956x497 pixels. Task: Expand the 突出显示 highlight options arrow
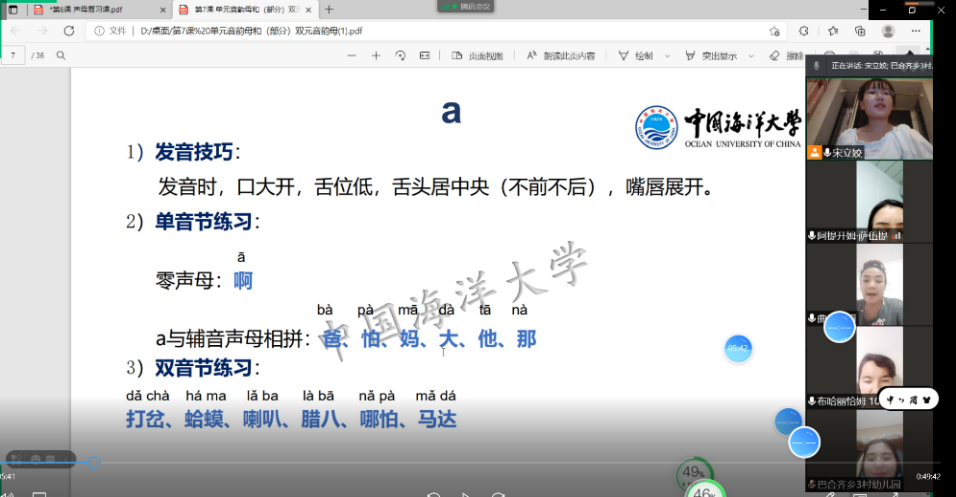pyautogui.click(x=751, y=56)
